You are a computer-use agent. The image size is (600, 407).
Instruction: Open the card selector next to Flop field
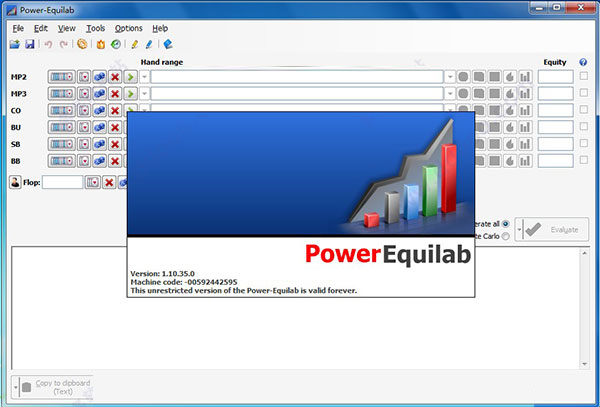[93, 182]
